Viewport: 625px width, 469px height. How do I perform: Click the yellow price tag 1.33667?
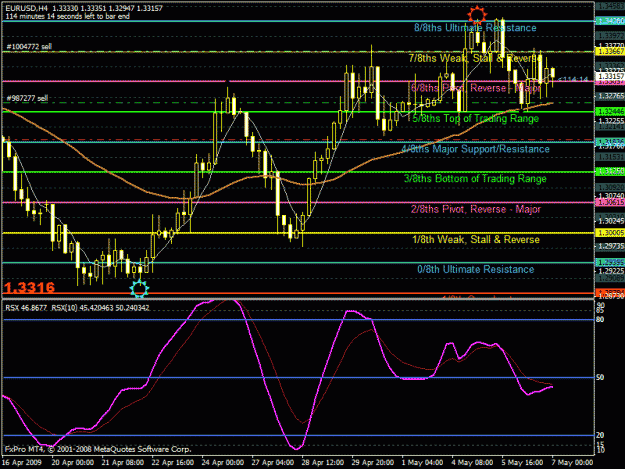click(x=610, y=51)
